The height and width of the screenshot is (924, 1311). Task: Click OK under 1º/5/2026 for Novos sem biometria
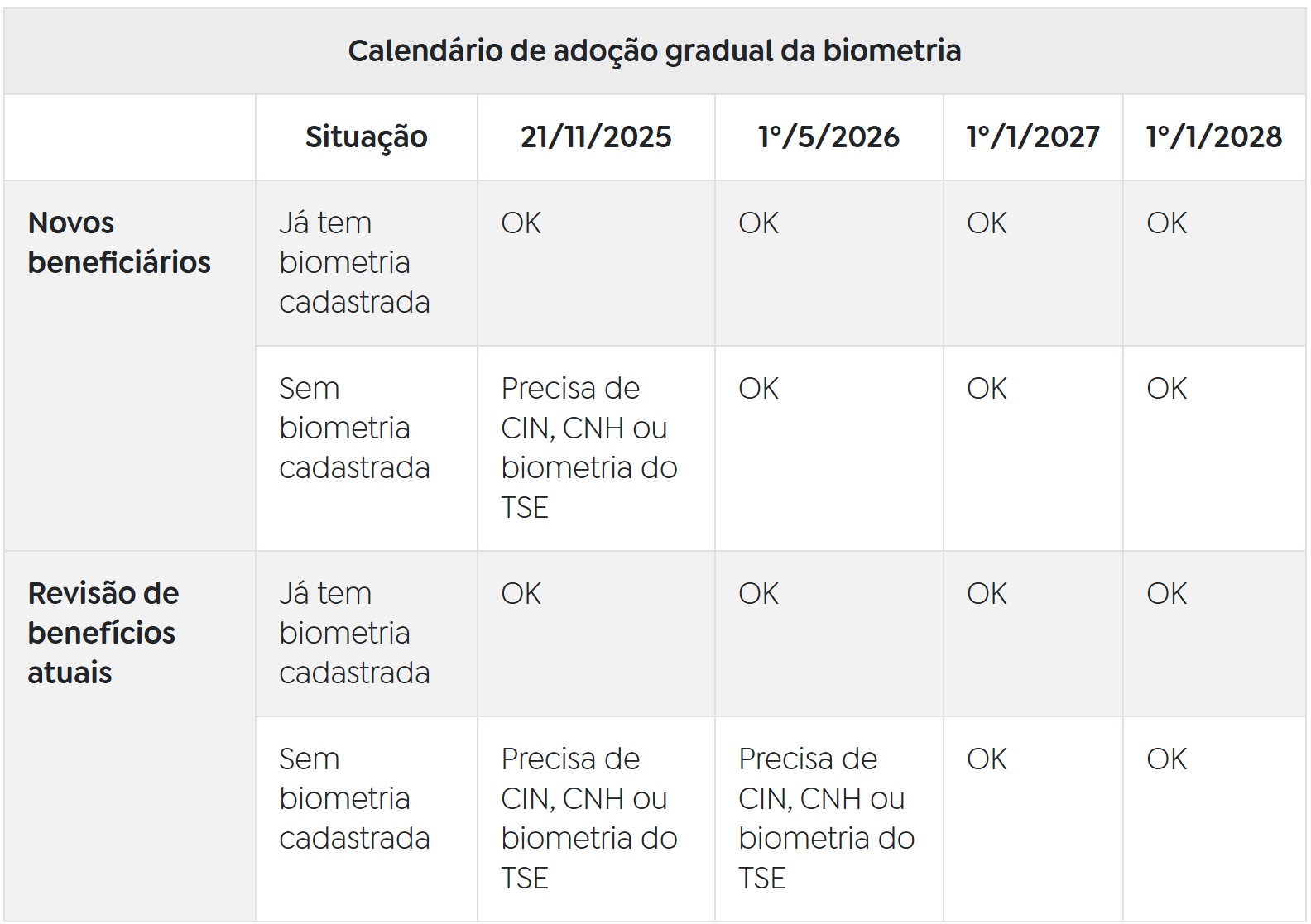pos(758,389)
